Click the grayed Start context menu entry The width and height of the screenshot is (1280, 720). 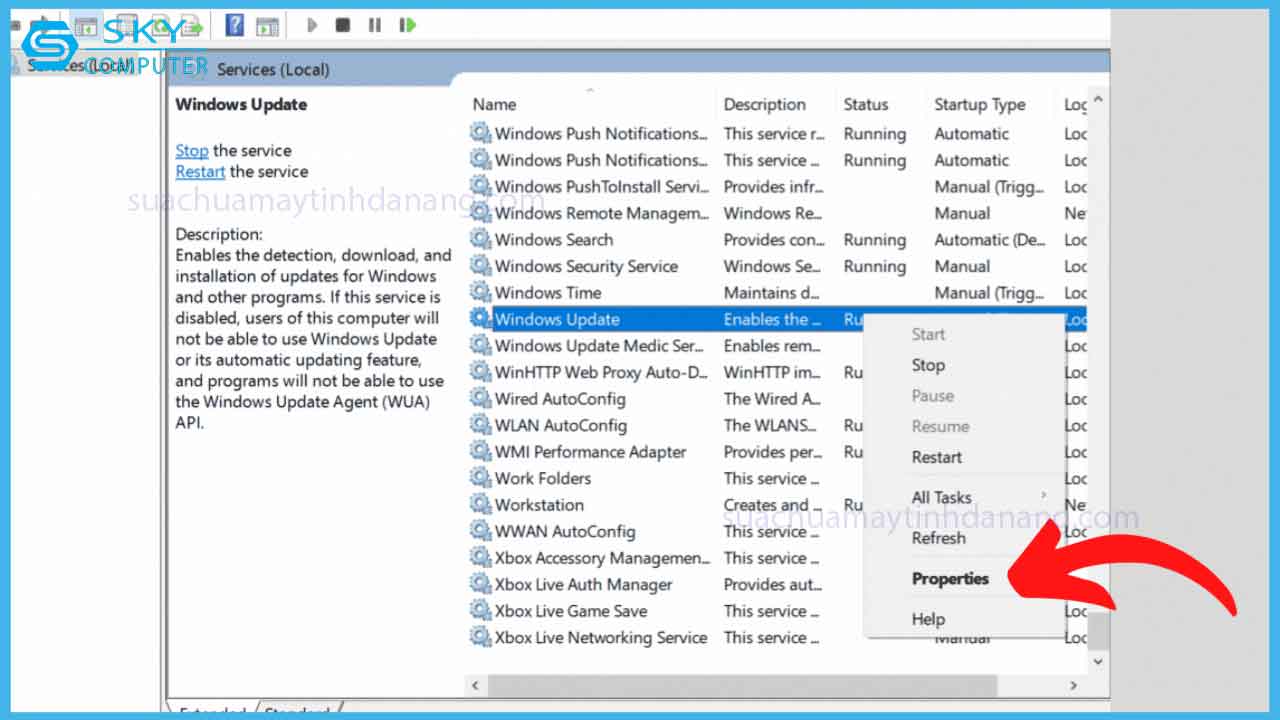coord(928,335)
